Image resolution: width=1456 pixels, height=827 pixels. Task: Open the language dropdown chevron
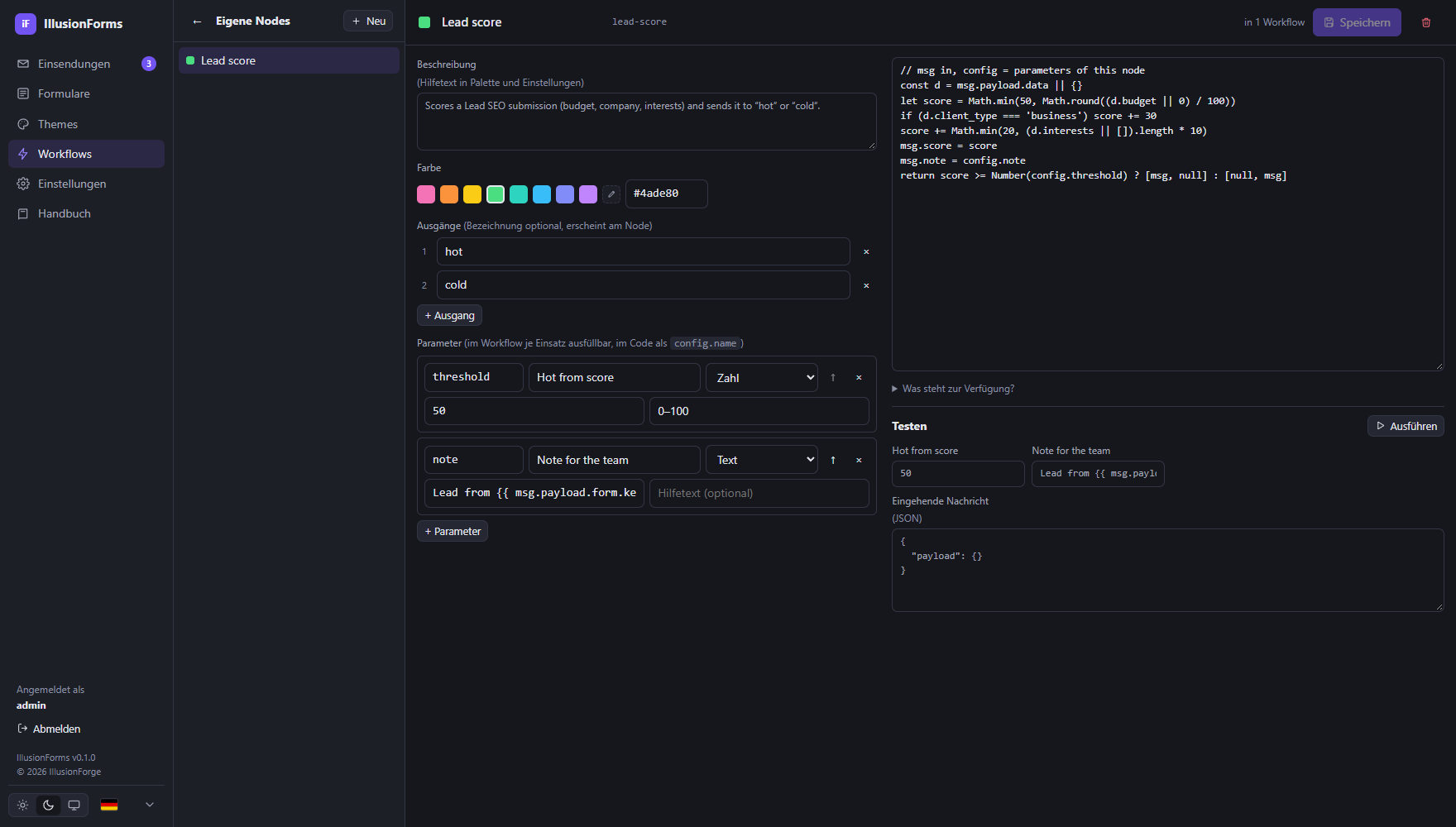point(150,805)
